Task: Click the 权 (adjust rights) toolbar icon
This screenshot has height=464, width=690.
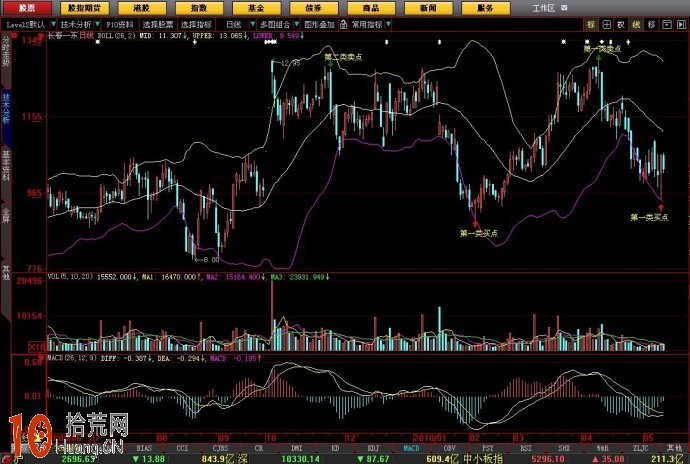Action: click(621, 25)
